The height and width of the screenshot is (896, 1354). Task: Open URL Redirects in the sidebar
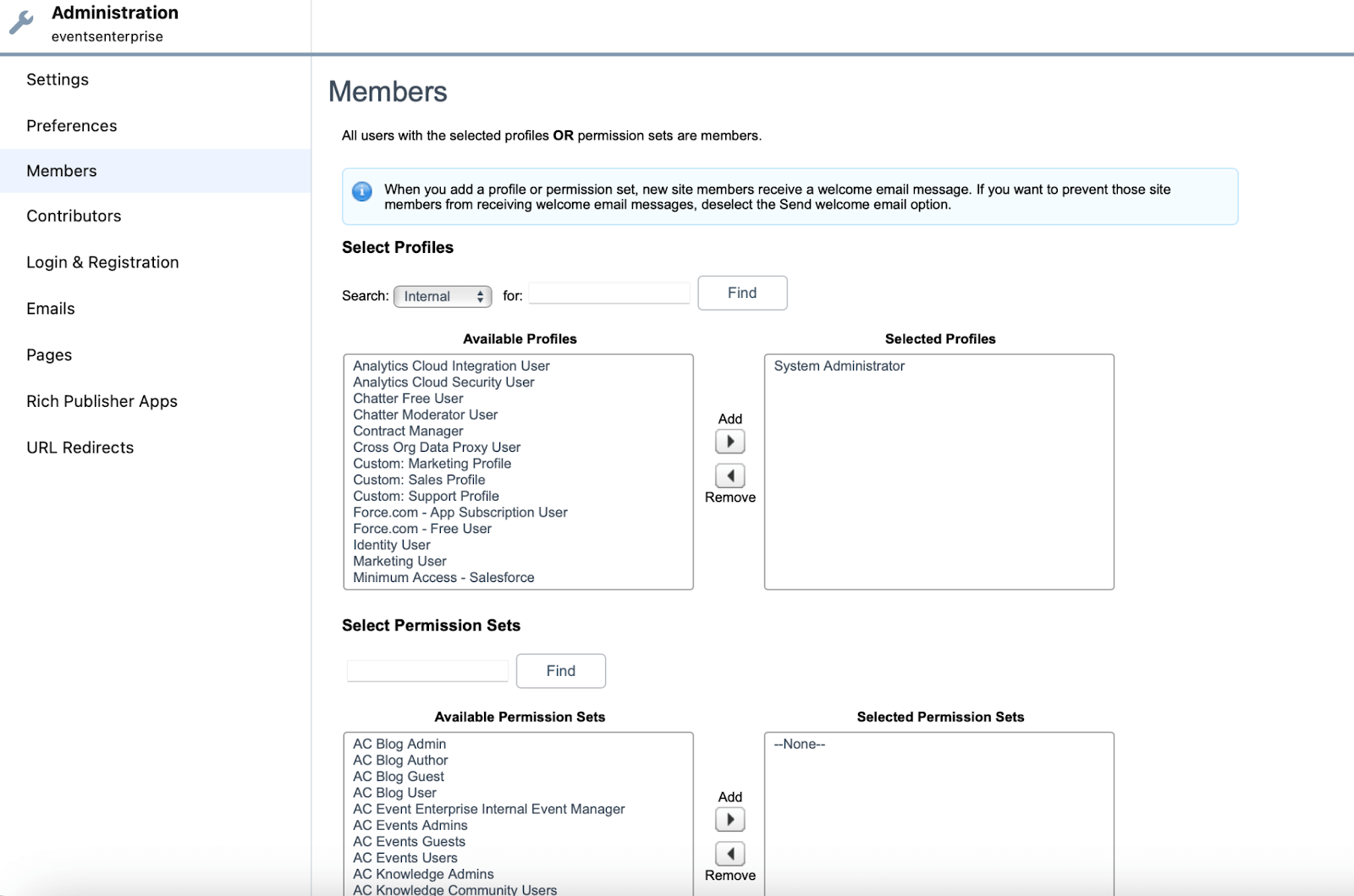pyautogui.click(x=80, y=447)
